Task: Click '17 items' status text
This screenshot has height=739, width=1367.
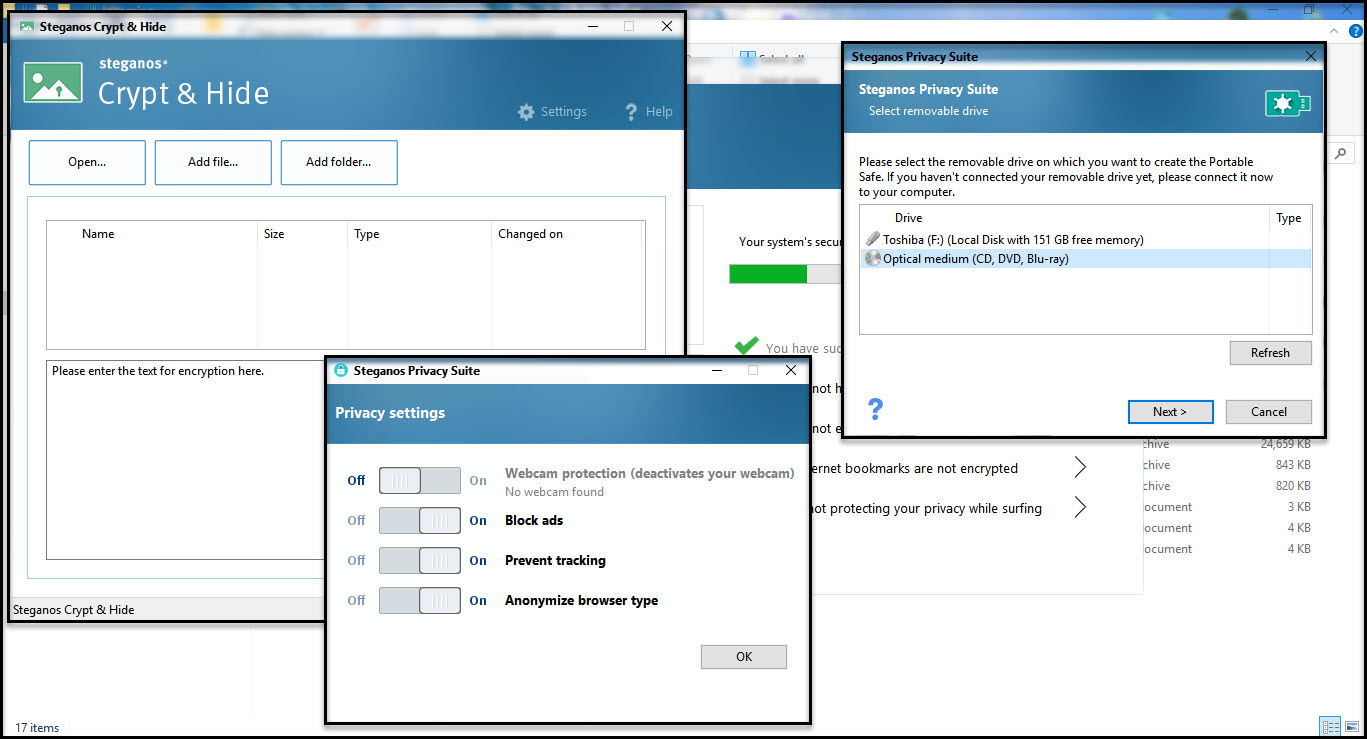Action: click(37, 727)
